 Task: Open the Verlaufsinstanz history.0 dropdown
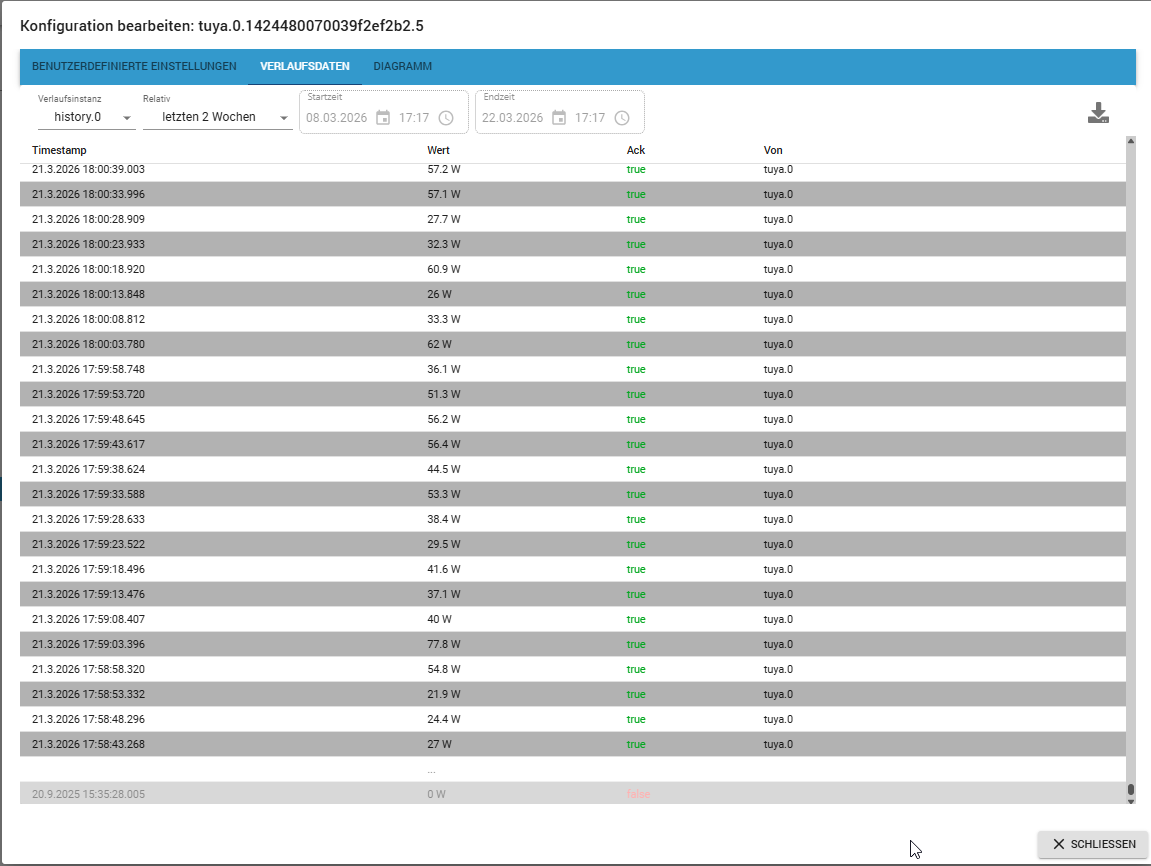[87, 117]
